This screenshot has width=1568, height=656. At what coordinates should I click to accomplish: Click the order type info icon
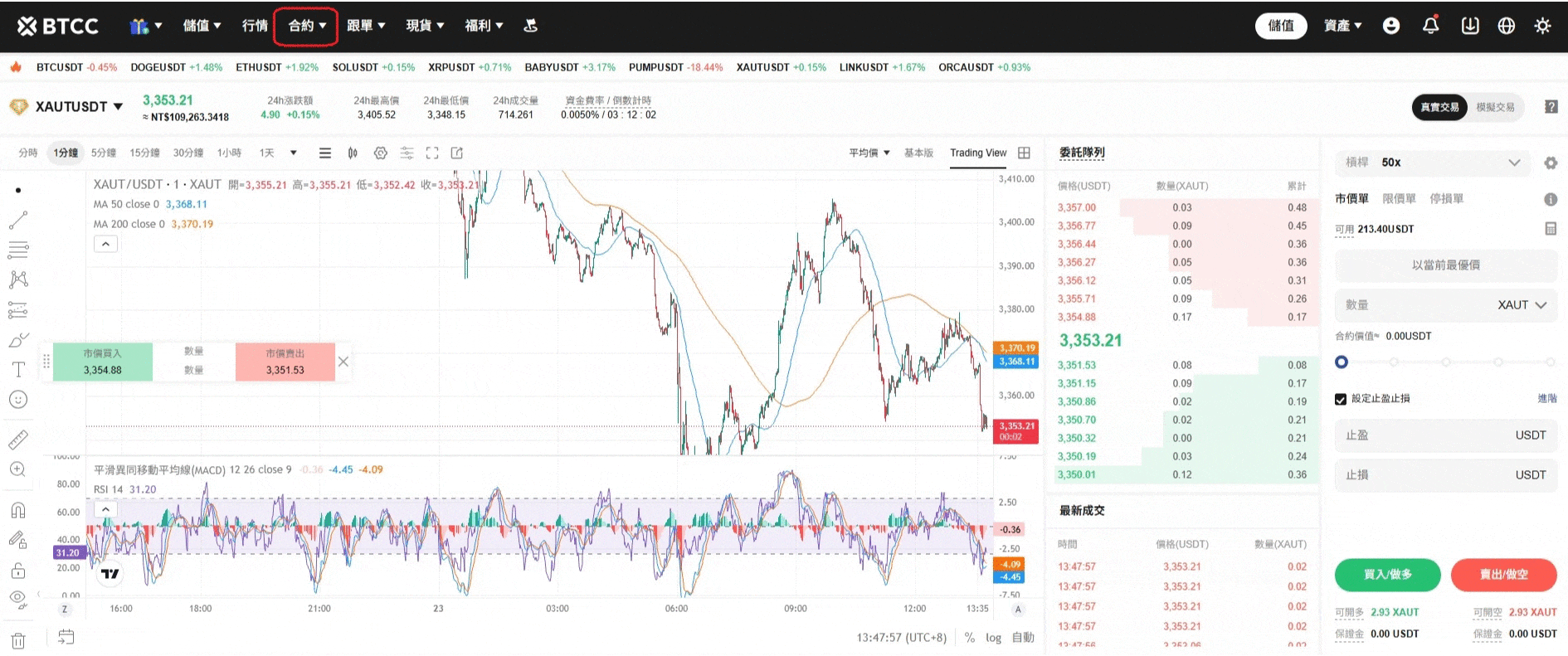click(1551, 199)
